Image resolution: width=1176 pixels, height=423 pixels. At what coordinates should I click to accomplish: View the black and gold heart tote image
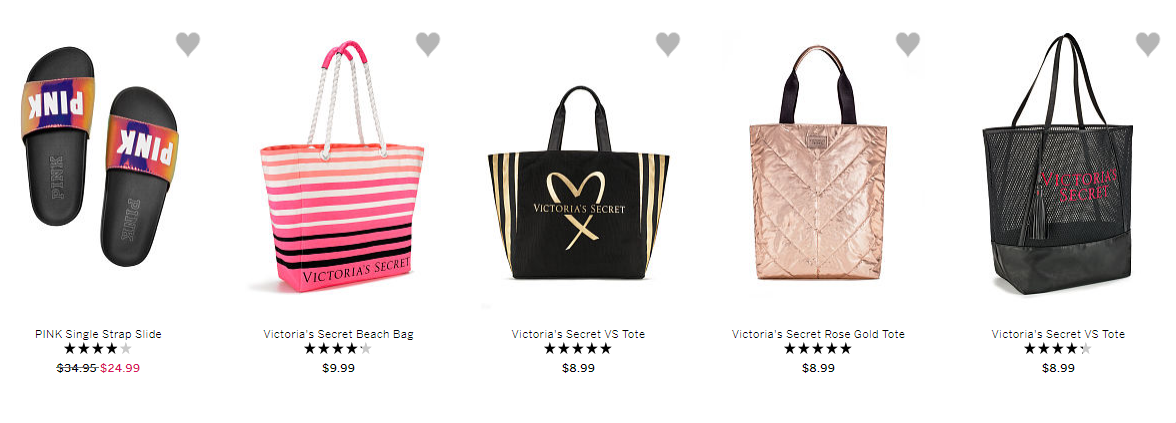coord(578,182)
